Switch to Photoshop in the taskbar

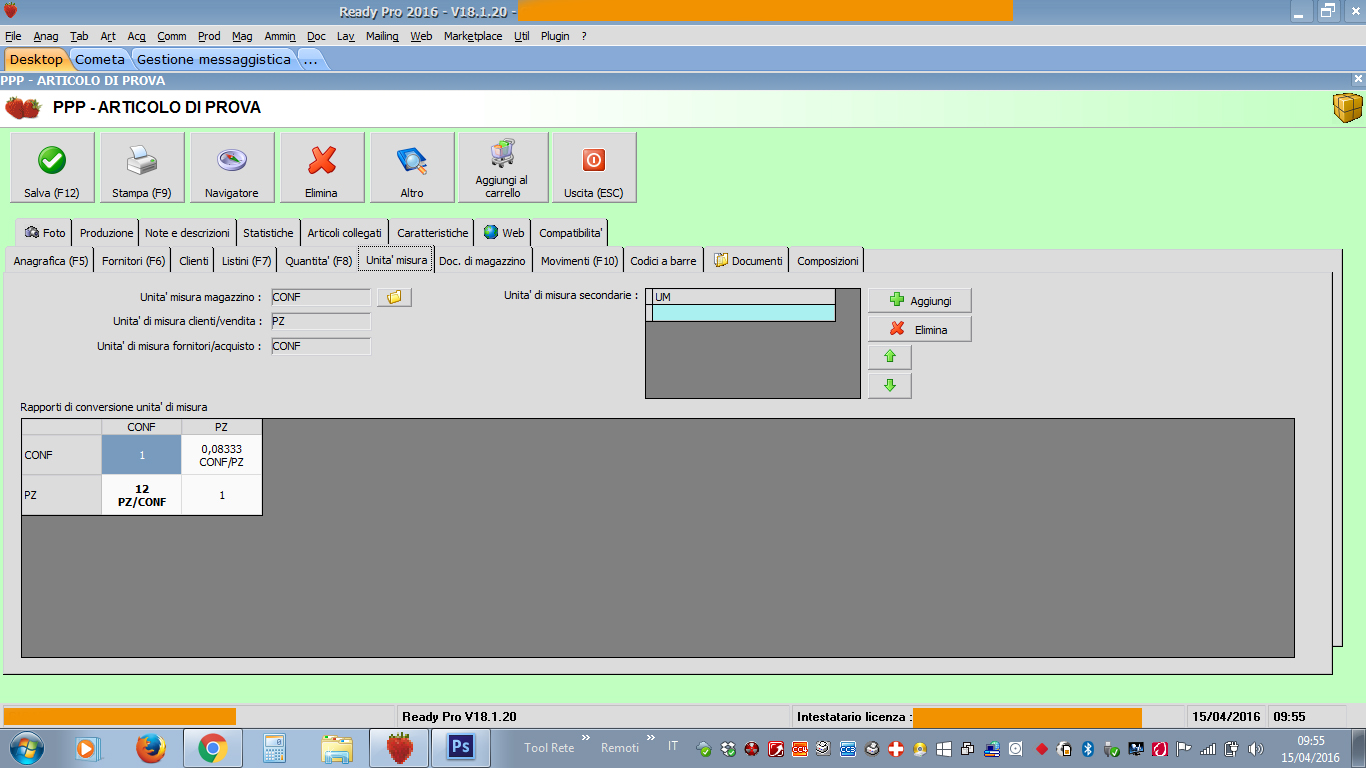click(x=460, y=747)
